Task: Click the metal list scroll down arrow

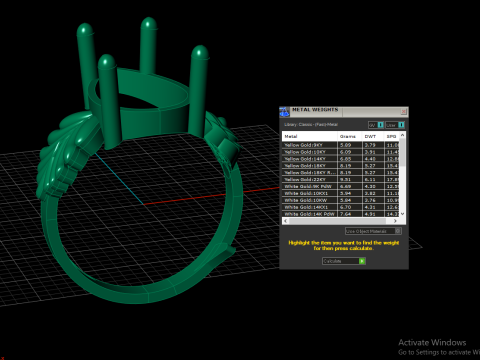Action: (402, 214)
